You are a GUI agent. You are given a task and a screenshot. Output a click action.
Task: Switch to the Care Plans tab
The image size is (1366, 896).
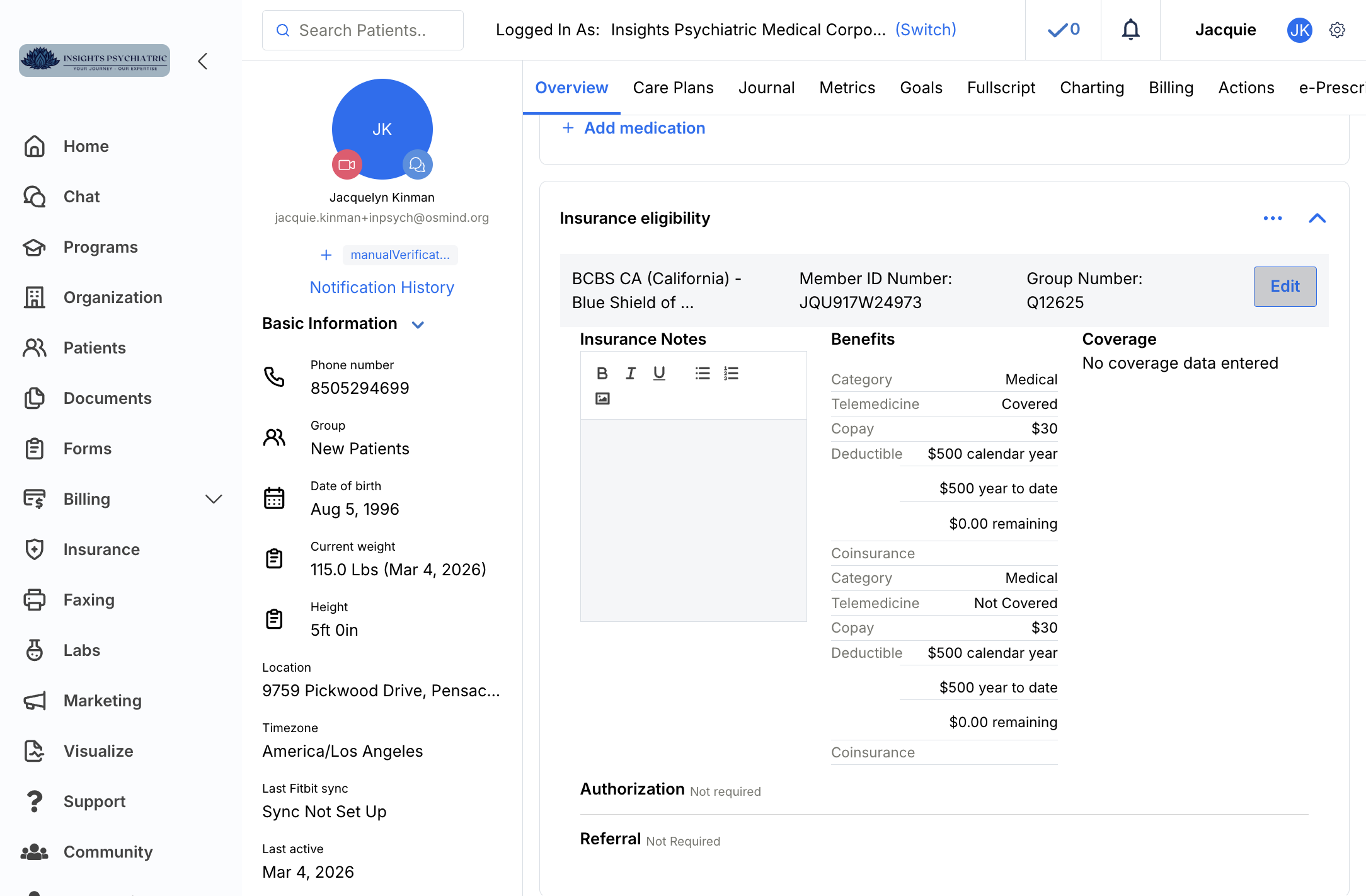point(673,88)
